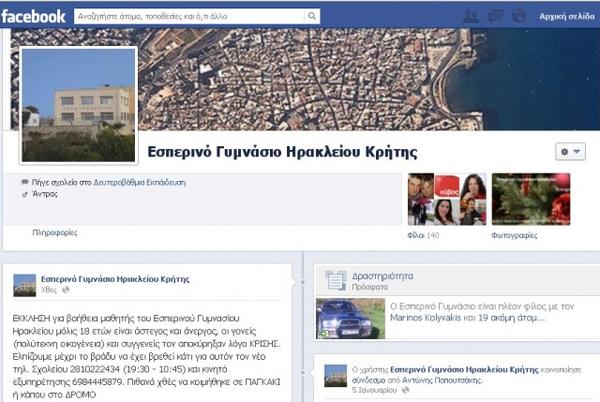Screen dimensions: 600x402
Task: Click the post author's small avatar
Action: coord(24,285)
